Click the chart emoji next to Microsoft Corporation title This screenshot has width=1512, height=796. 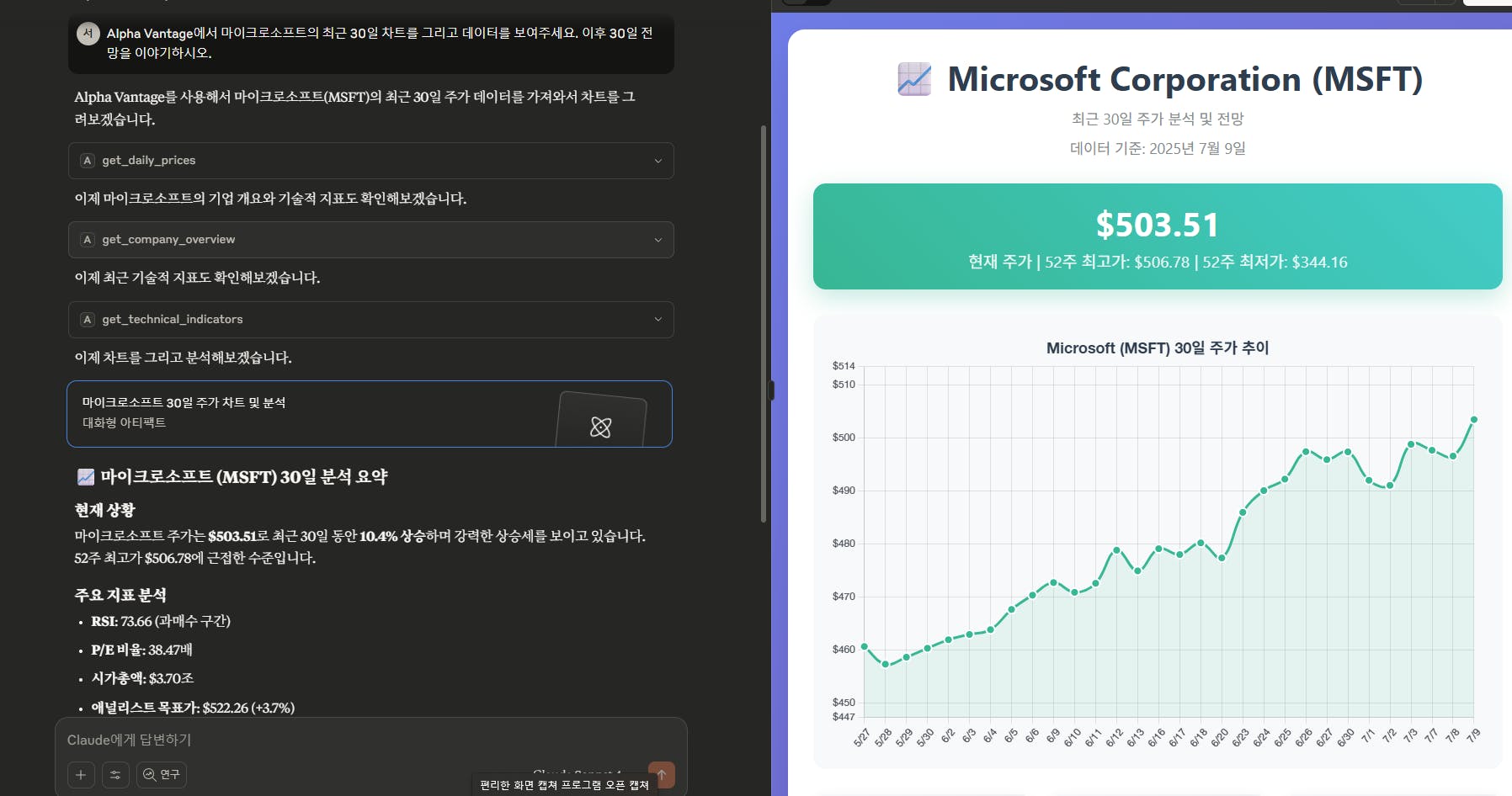[x=914, y=79]
